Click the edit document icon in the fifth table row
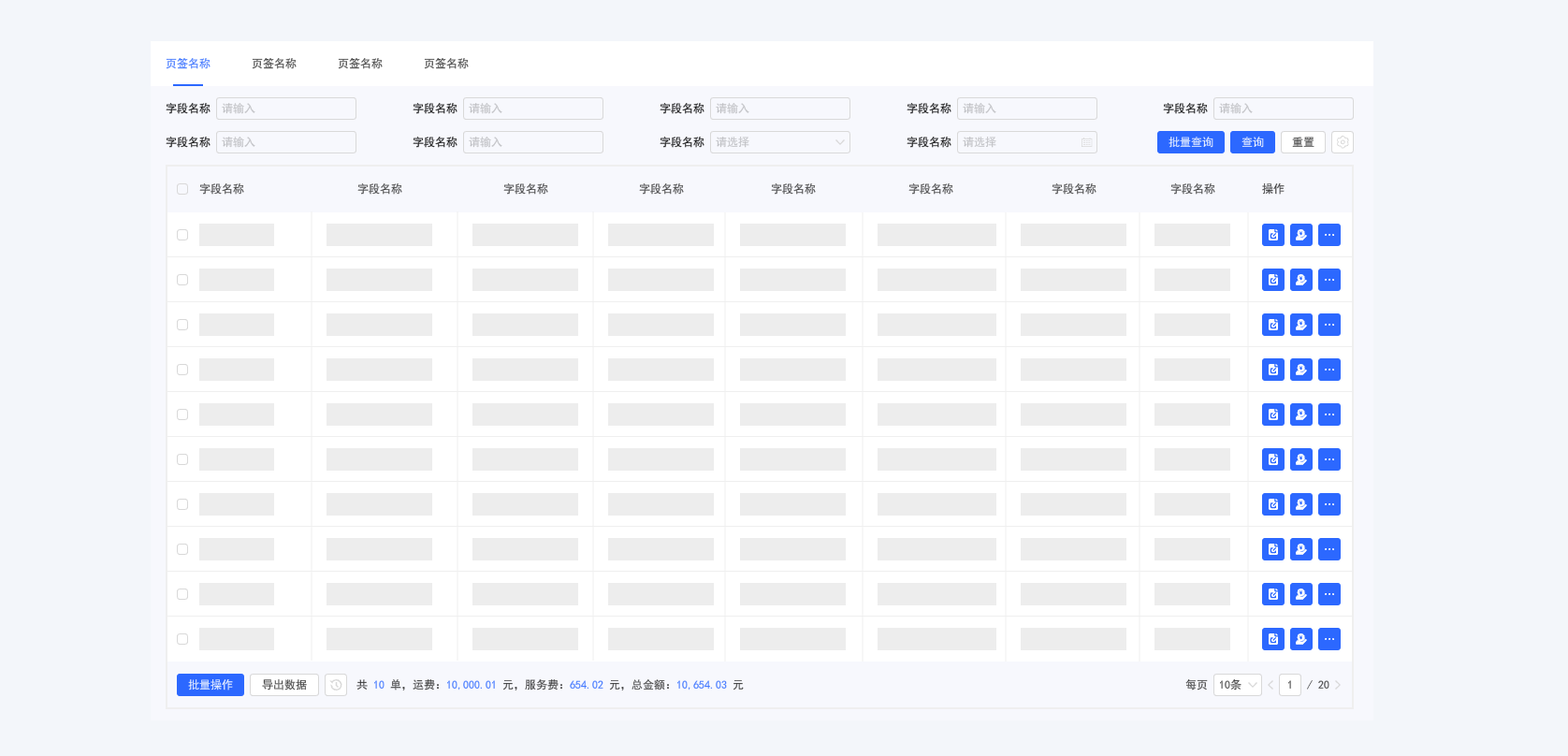 [1272, 414]
